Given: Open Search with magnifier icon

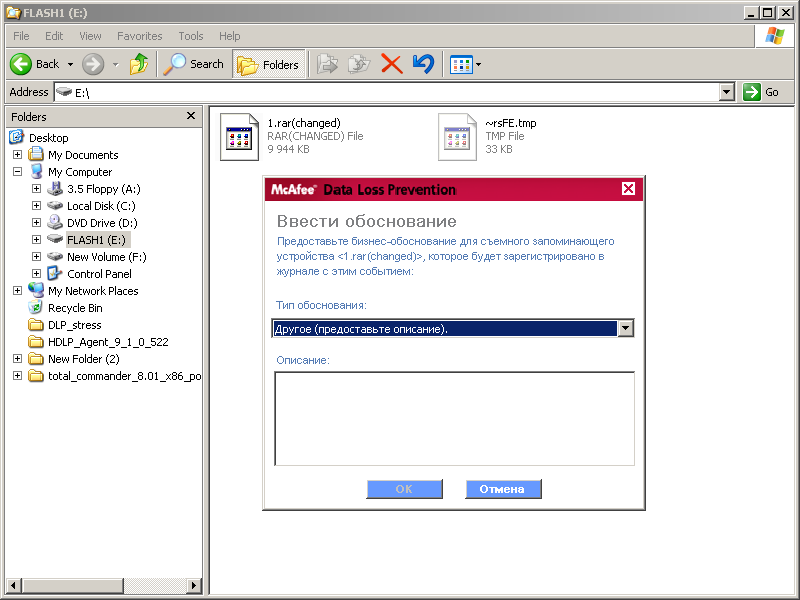Looking at the screenshot, I should pos(193,64).
